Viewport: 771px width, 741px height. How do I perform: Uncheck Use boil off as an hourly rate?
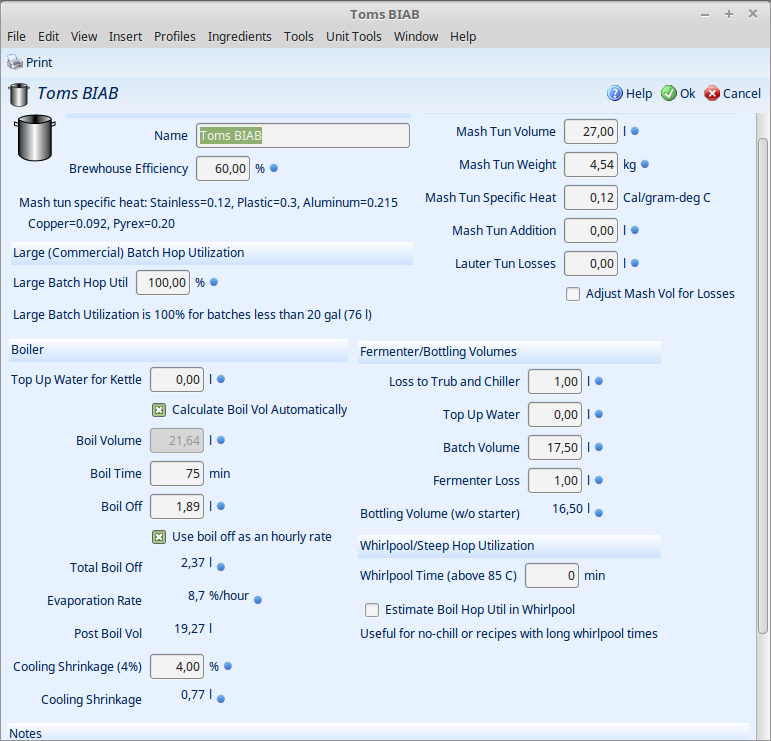(159, 537)
